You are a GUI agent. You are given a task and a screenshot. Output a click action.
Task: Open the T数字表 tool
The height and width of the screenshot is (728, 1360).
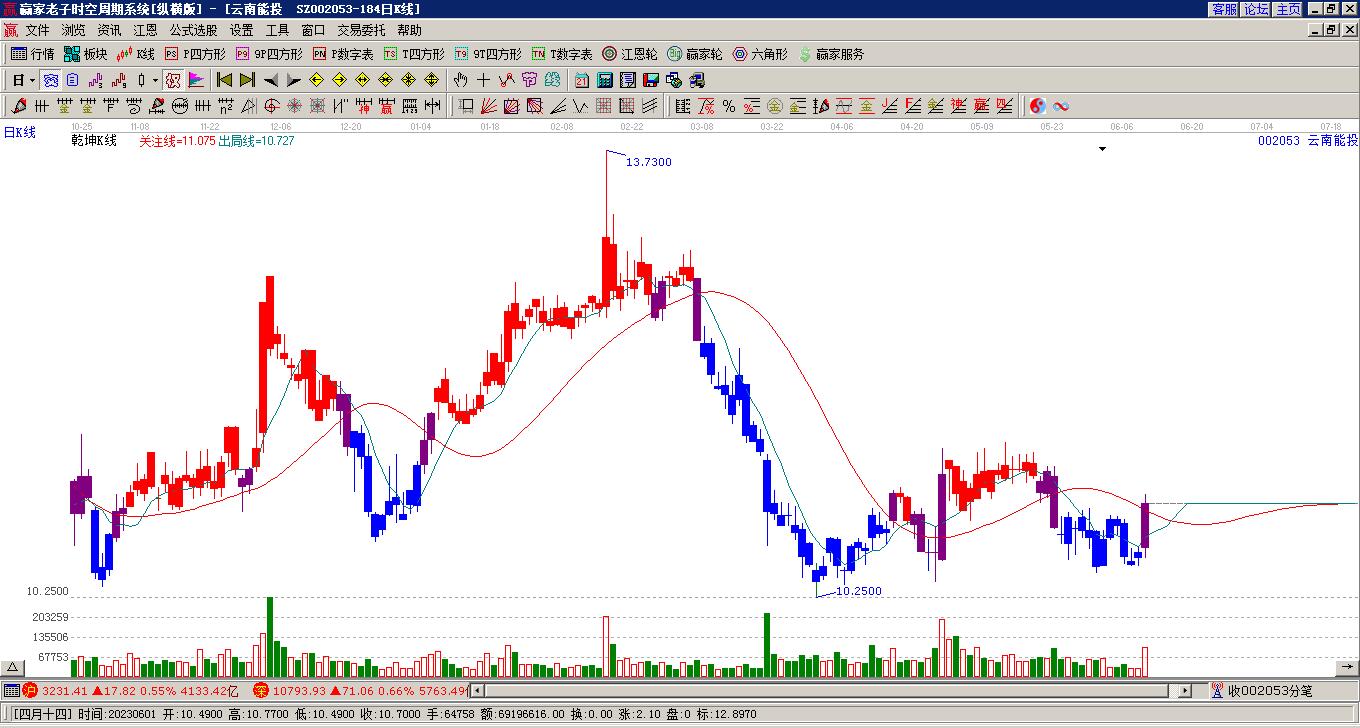pyautogui.click(x=563, y=54)
